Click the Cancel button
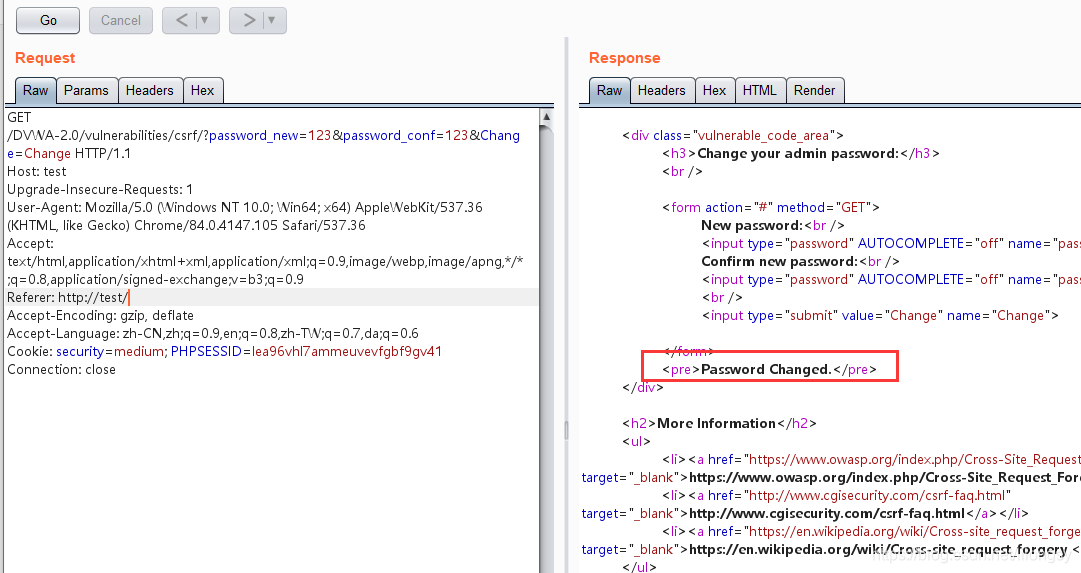Image resolution: width=1081 pixels, height=573 pixels. point(121,21)
